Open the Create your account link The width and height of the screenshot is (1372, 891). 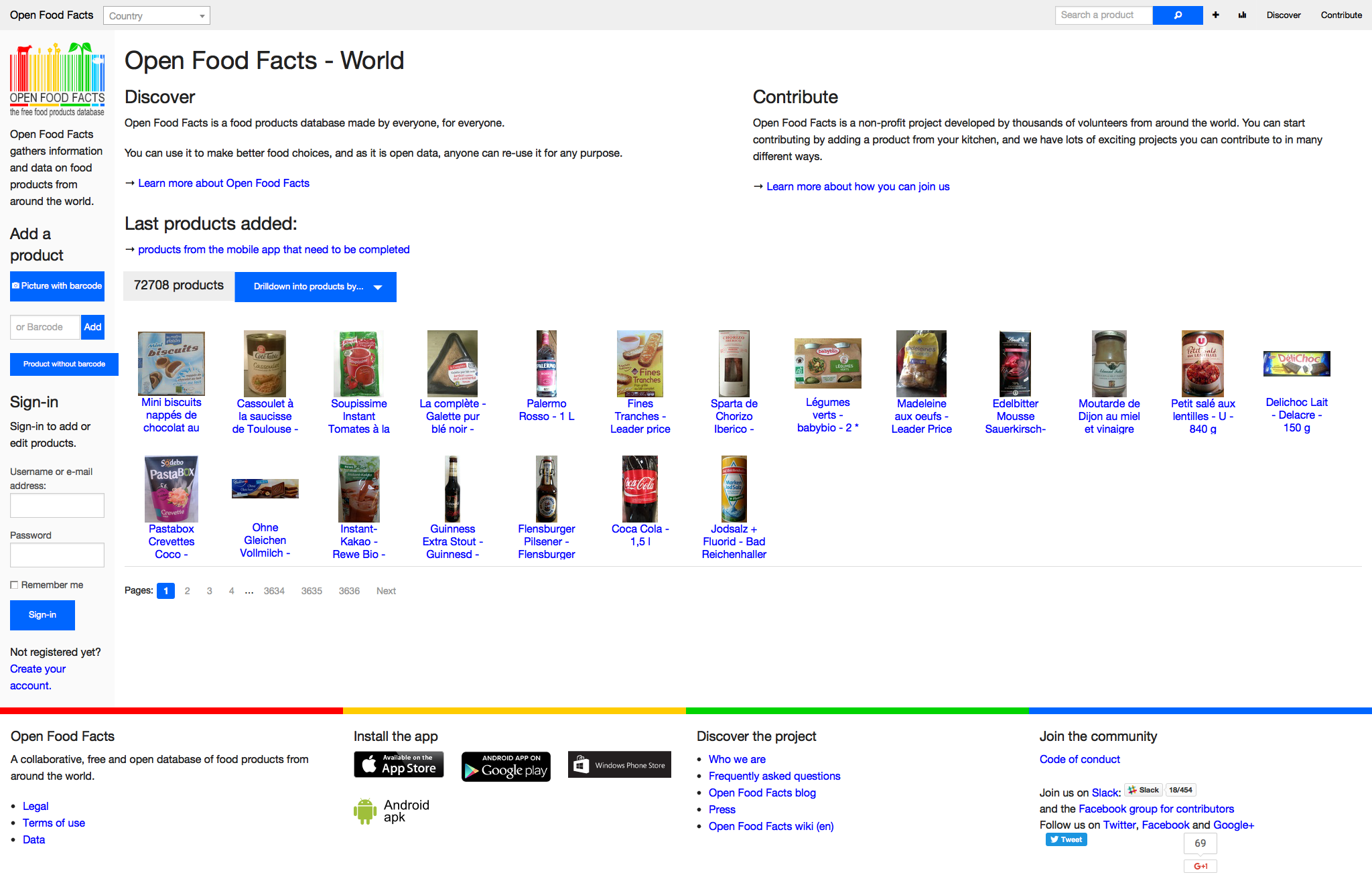point(38,677)
